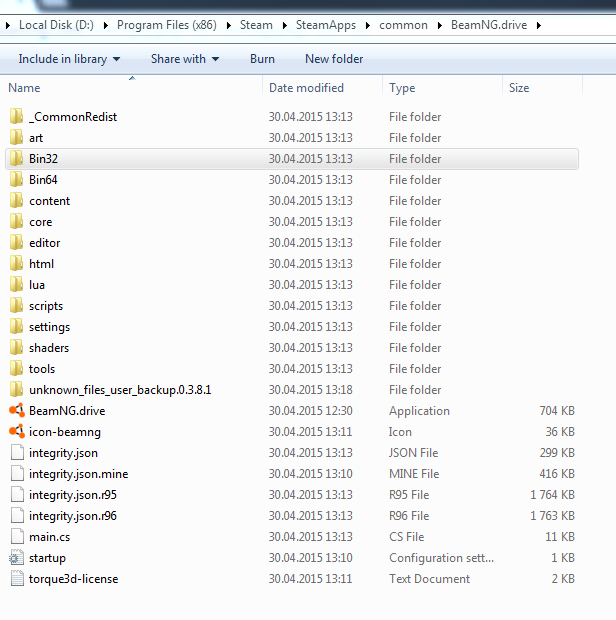
Task: Expand the arrow after Steam in address bar
Action: tap(284, 25)
